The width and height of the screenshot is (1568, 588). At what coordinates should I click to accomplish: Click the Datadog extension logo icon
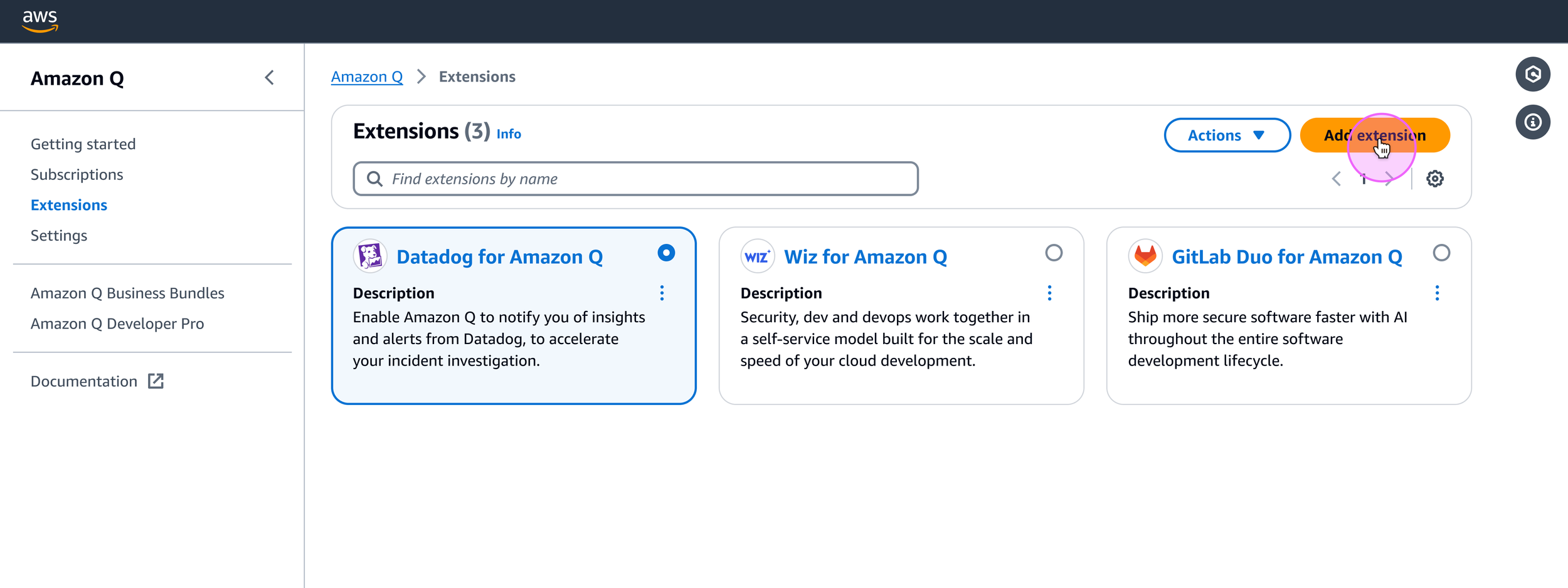(370, 256)
